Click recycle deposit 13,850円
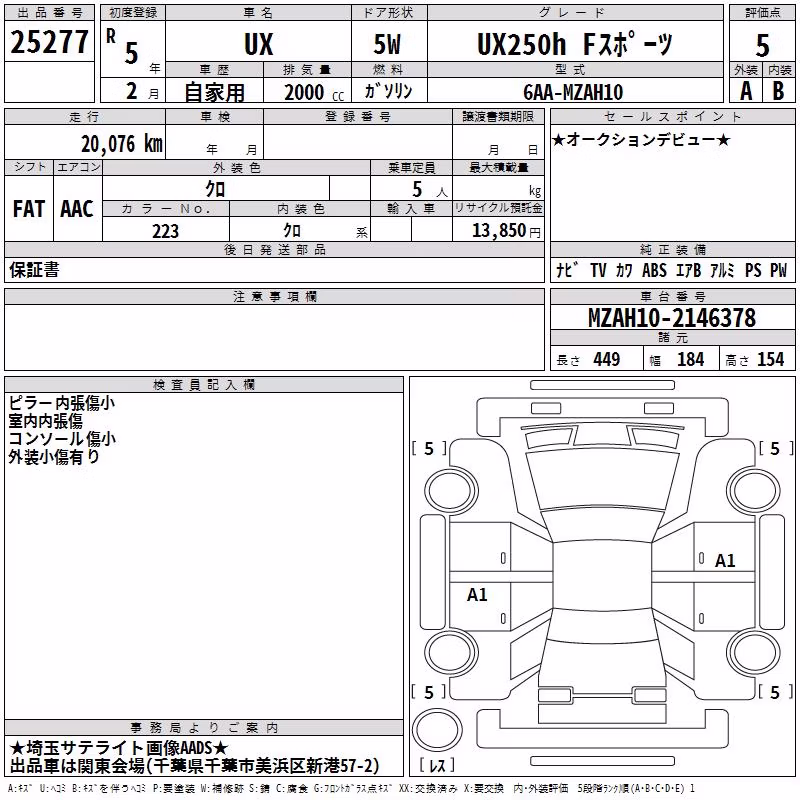Image resolution: width=800 pixels, height=800 pixels. [x=506, y=231]
